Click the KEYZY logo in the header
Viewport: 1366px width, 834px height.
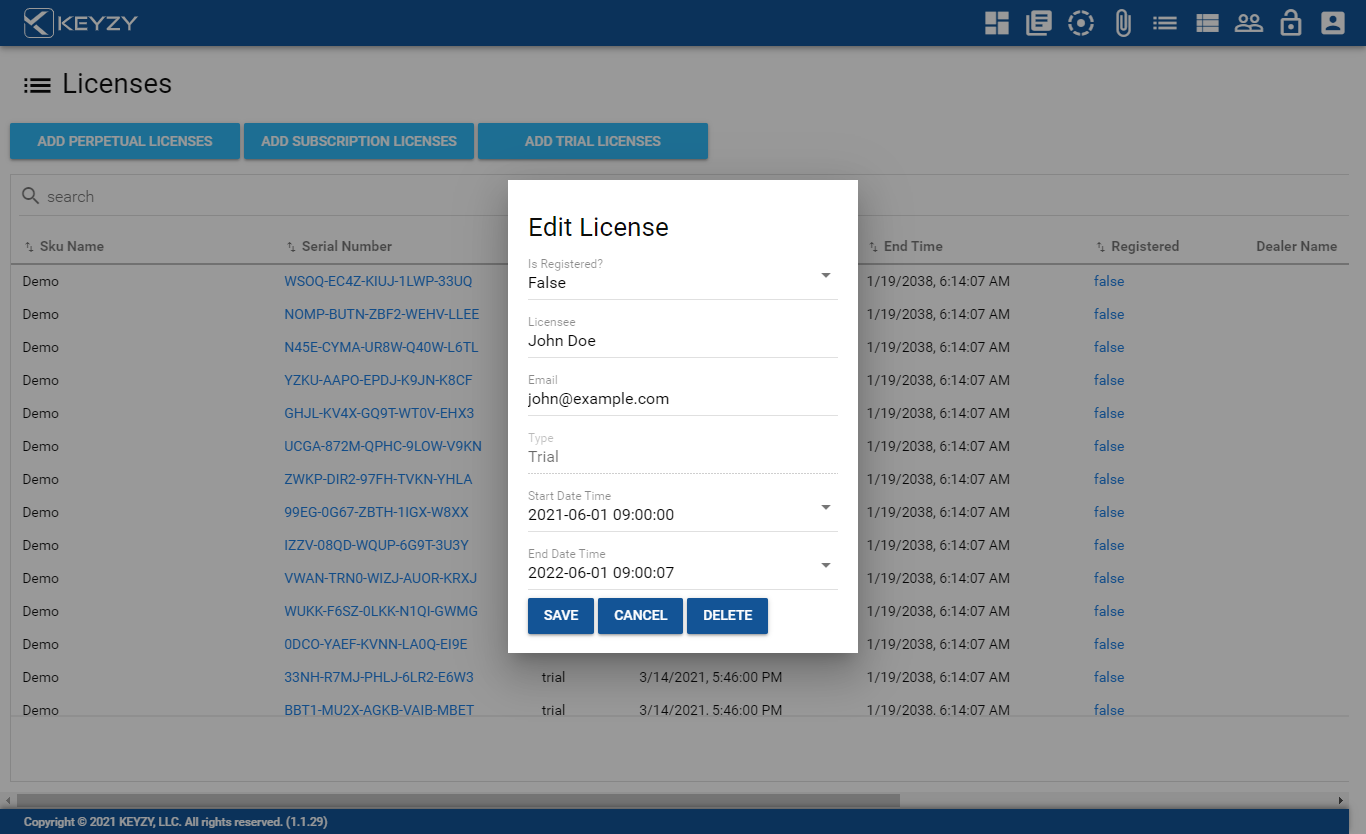(x=80, y=22)
